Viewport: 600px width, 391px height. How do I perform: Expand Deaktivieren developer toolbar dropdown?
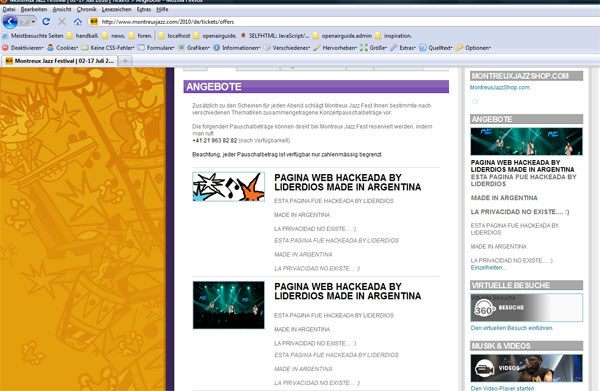tap(23, 48)
